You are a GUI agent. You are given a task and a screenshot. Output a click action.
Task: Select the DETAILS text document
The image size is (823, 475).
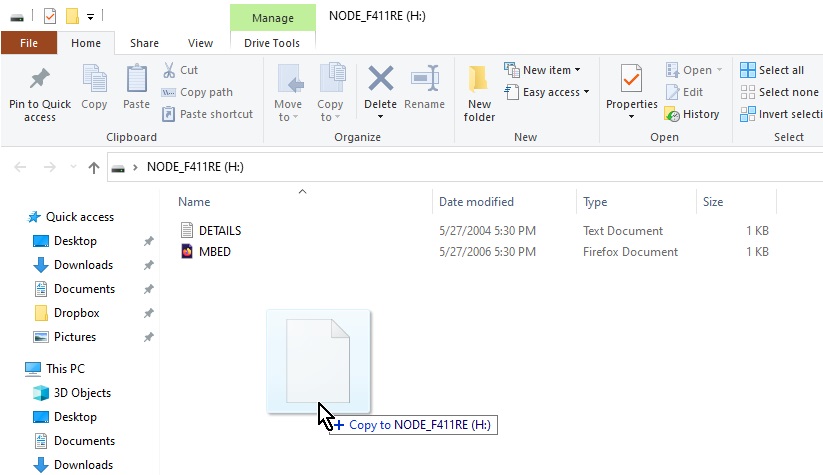(x=219, y=230)
